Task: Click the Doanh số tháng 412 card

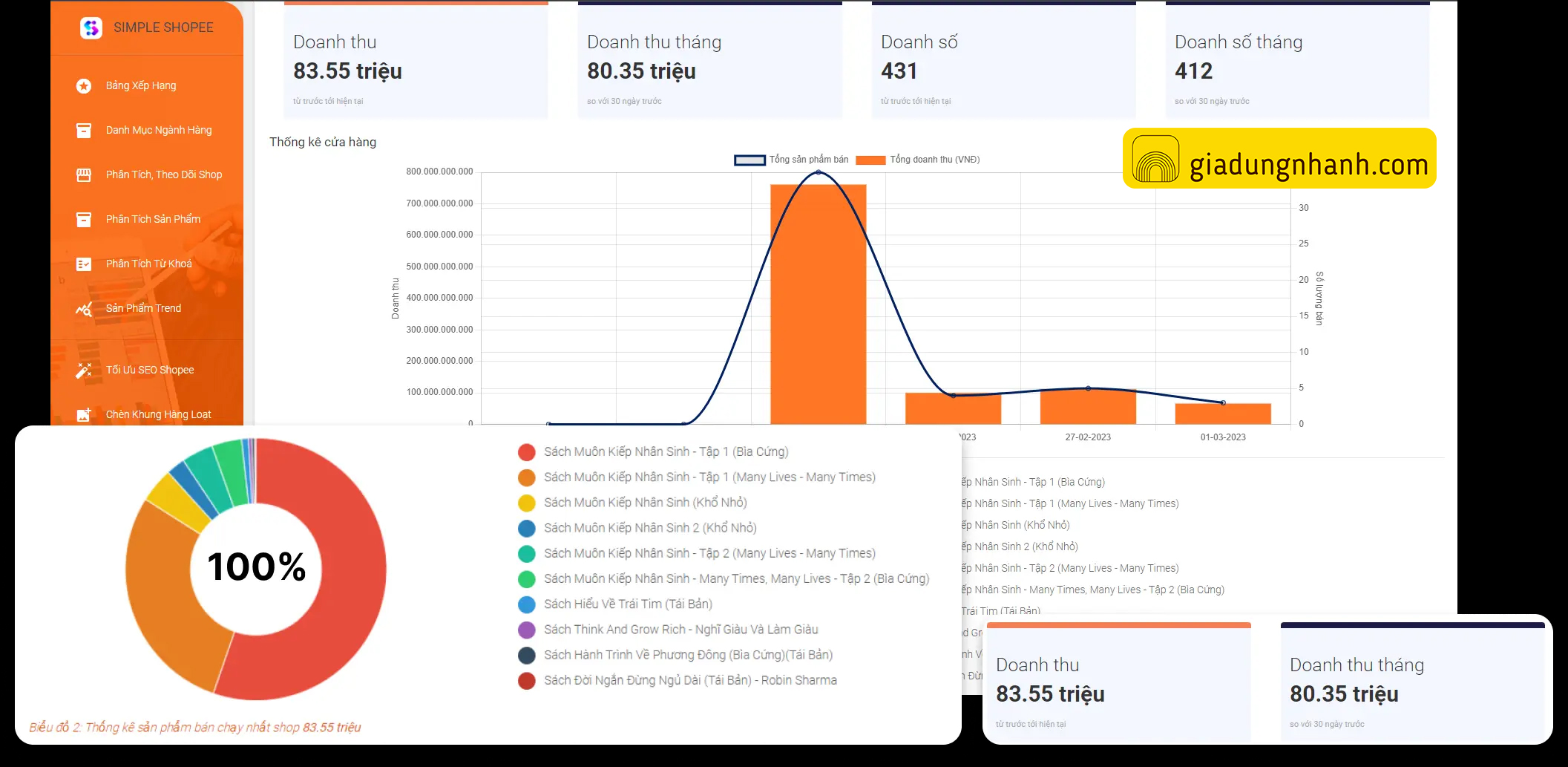Action: (x=1297, y=61)
